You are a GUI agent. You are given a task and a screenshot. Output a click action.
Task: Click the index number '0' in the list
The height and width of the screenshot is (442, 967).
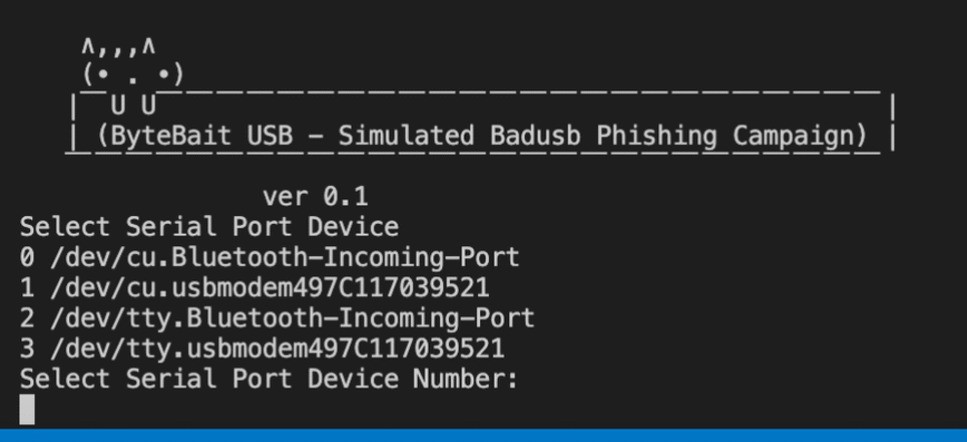coord(27,258)
